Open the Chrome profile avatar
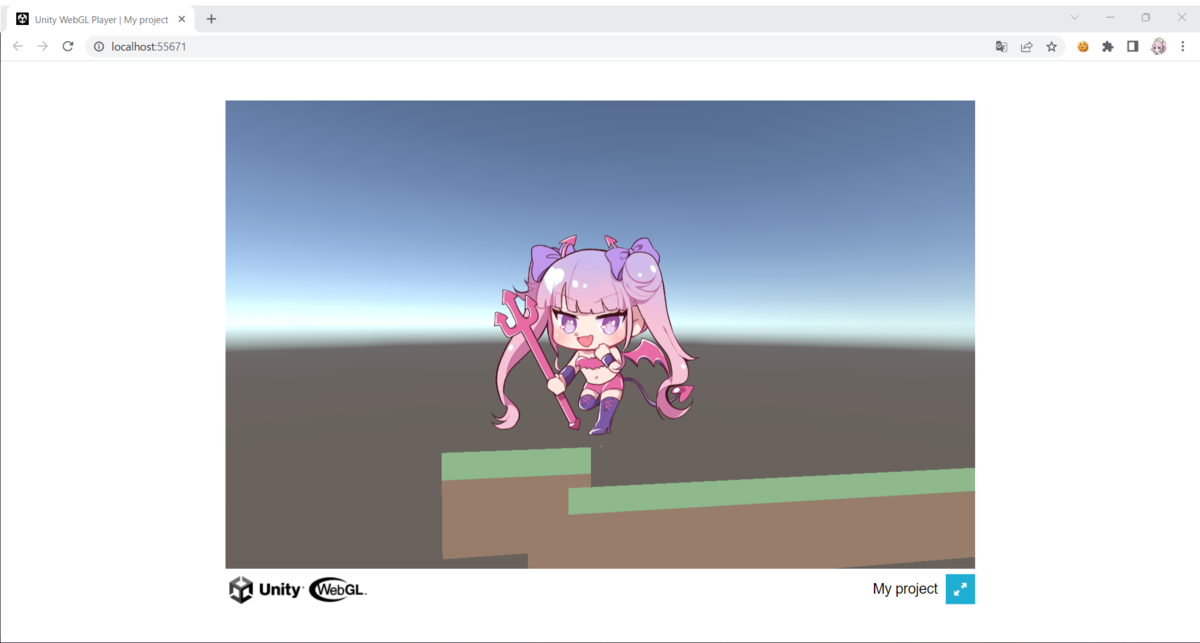 1158,46
